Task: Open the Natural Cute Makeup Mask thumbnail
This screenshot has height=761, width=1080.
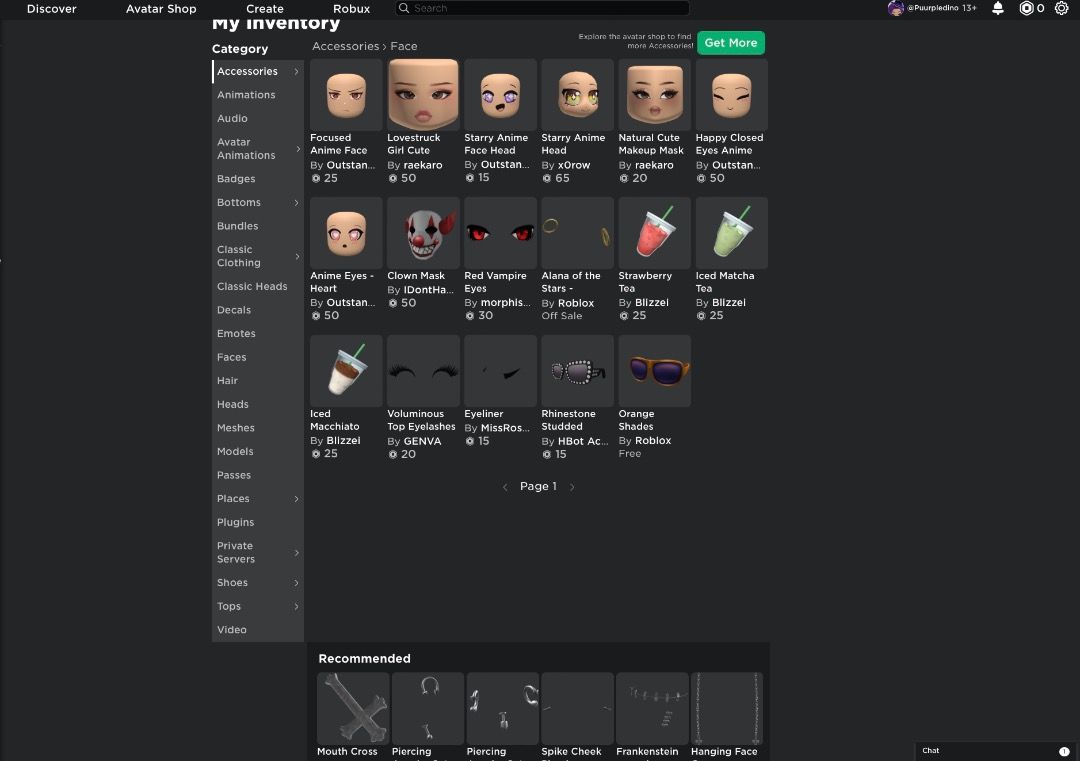Action: coord(654,95)
